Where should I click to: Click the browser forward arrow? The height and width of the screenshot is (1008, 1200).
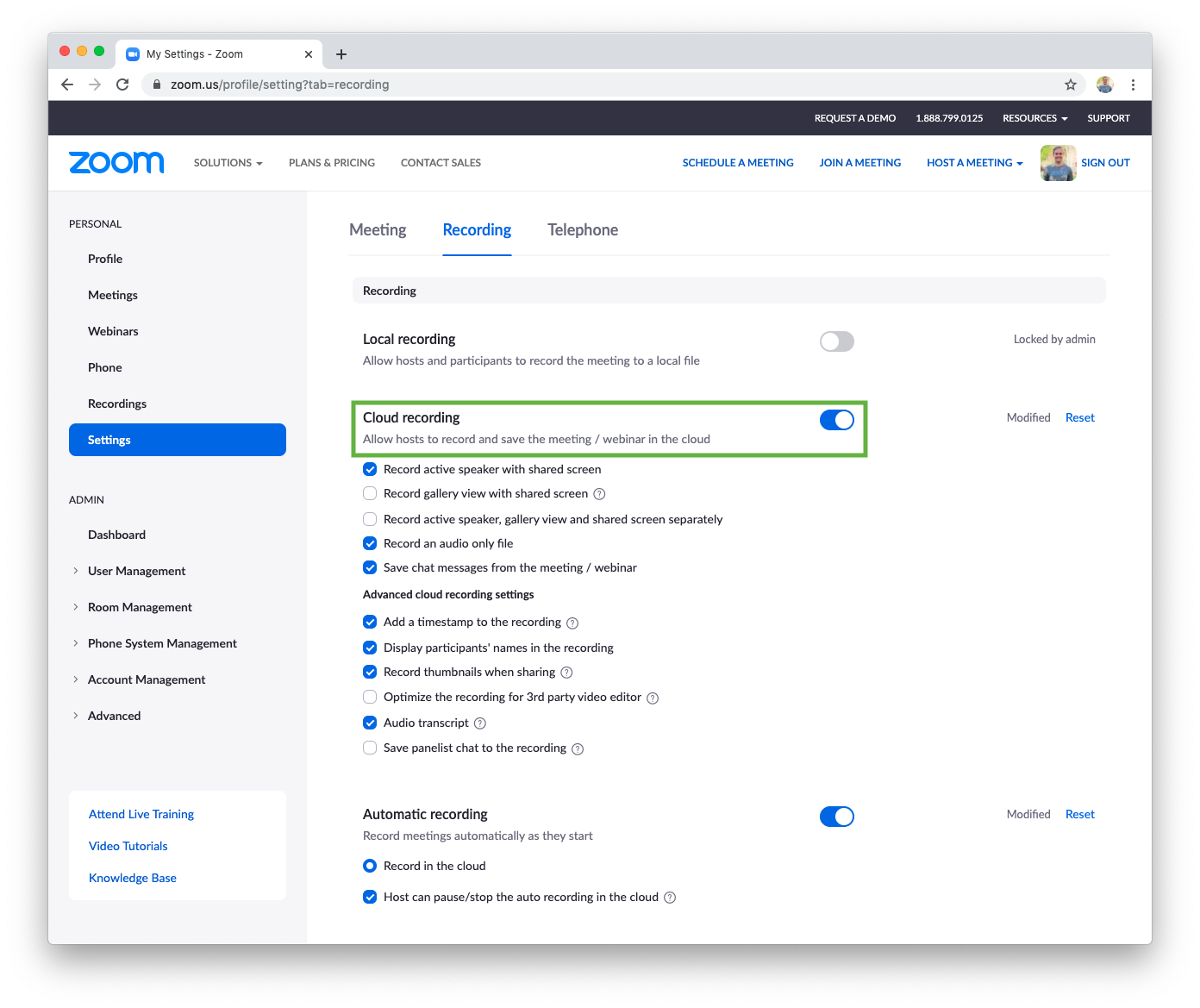(x=95, y=85)
